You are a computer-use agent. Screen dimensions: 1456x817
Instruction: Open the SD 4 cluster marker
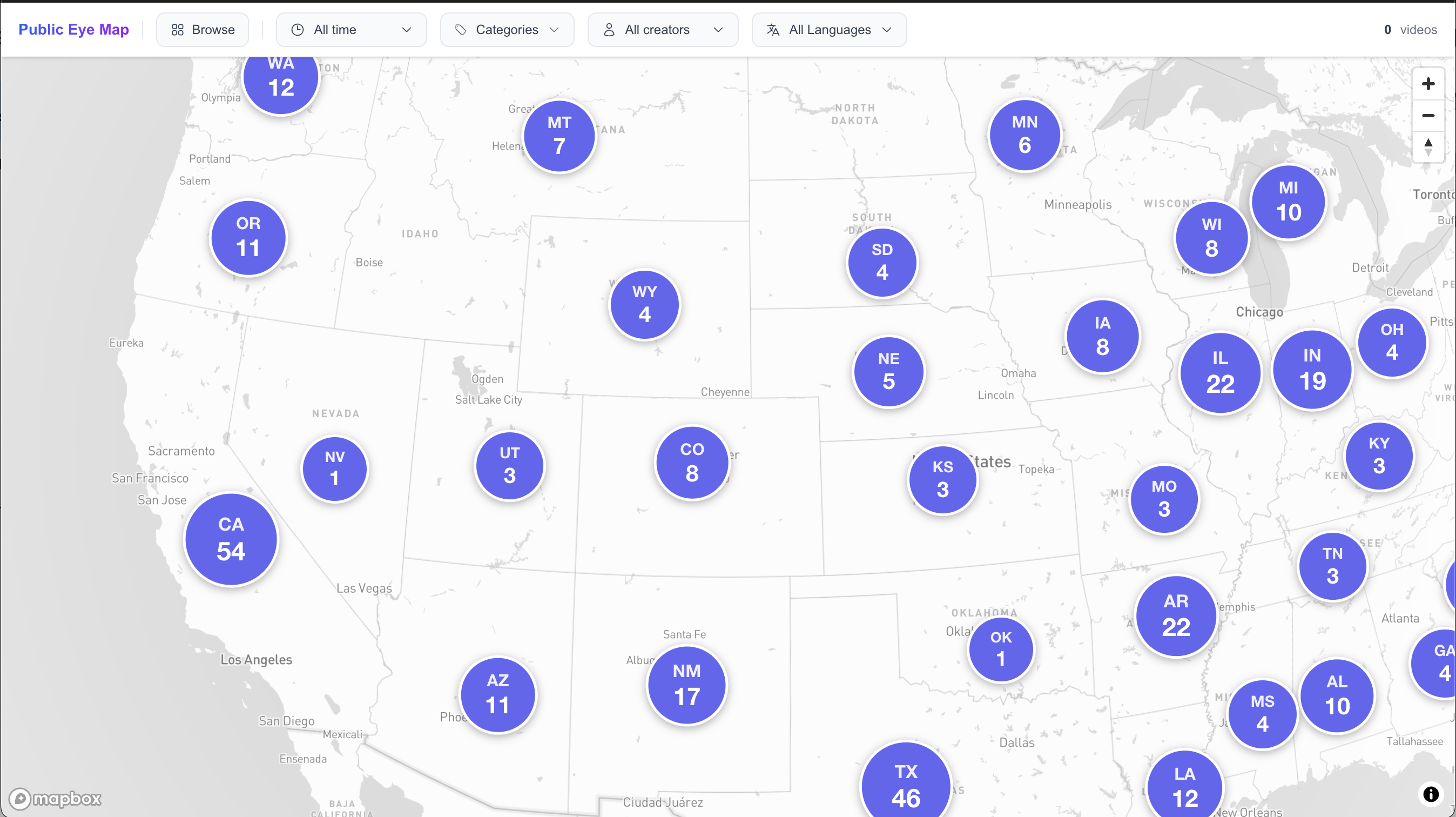point(882,263)
